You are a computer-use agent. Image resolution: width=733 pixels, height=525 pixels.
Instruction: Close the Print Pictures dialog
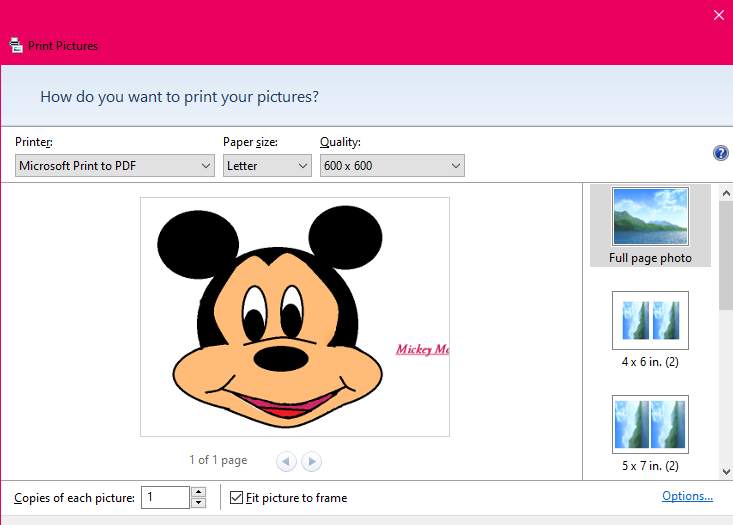coord(719,15)
